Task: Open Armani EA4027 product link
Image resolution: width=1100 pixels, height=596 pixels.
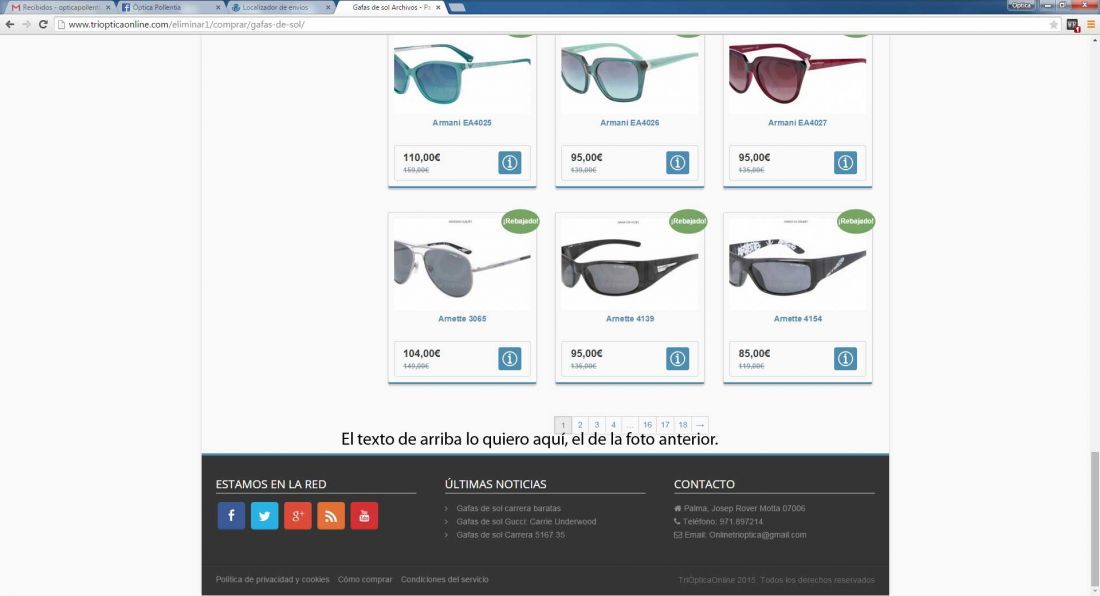Action: click(x=797, y=123)
